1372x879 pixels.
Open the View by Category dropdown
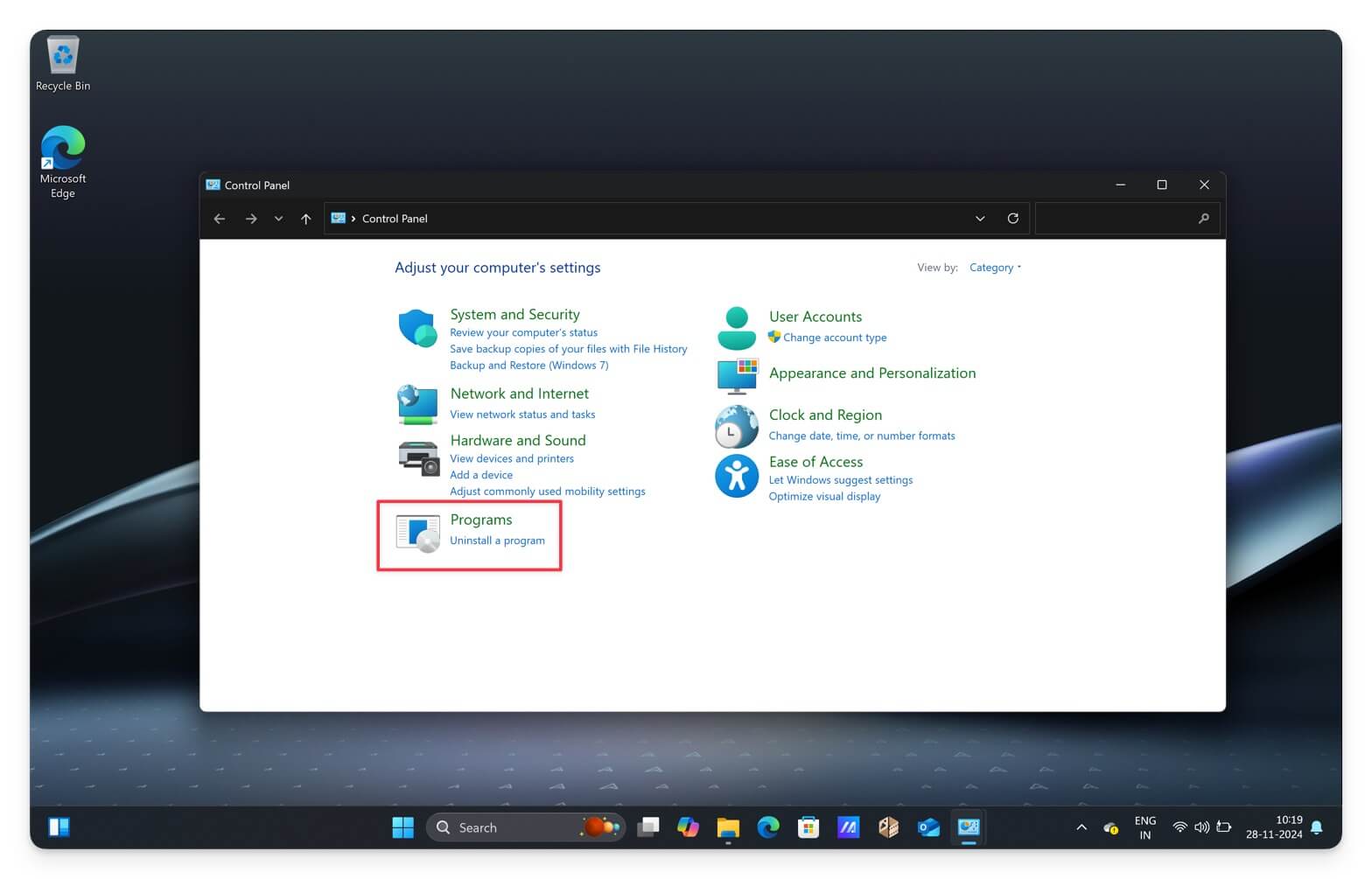point(995,268)
